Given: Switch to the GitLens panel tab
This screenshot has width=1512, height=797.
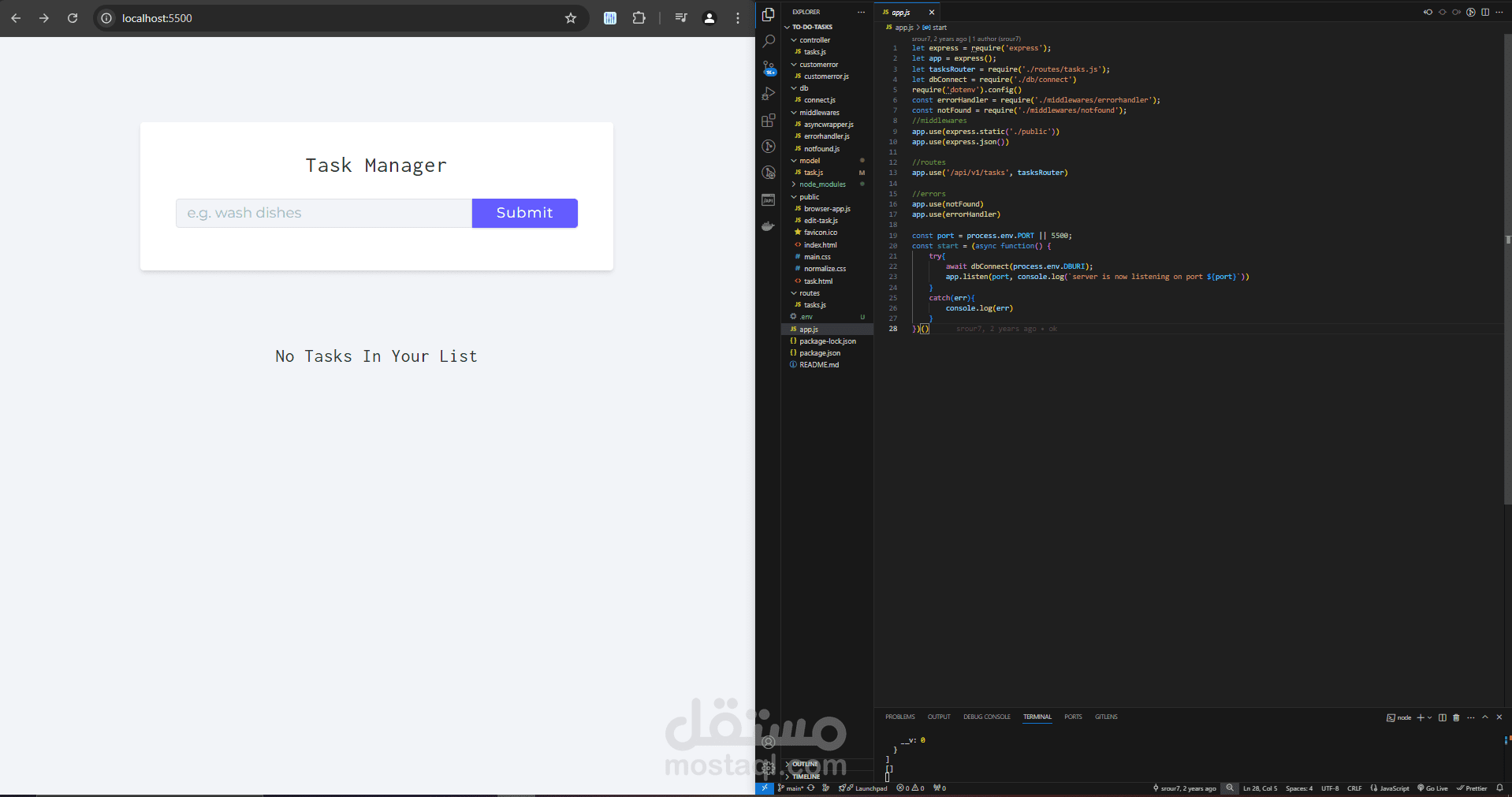Looking at the screenshot, I should 1106,717.
